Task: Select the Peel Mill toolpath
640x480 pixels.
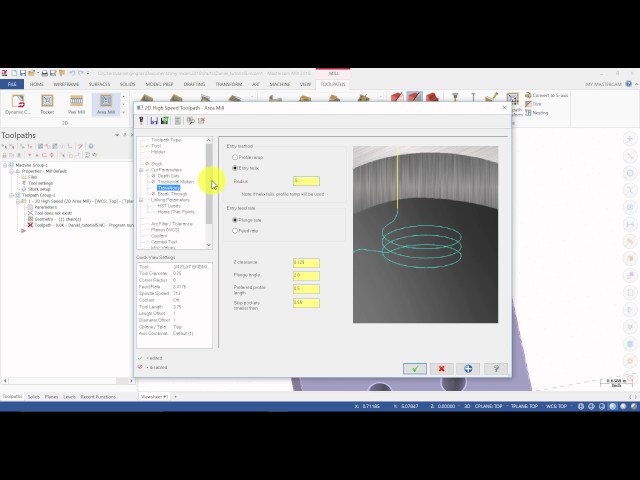Action: [76, 104]
